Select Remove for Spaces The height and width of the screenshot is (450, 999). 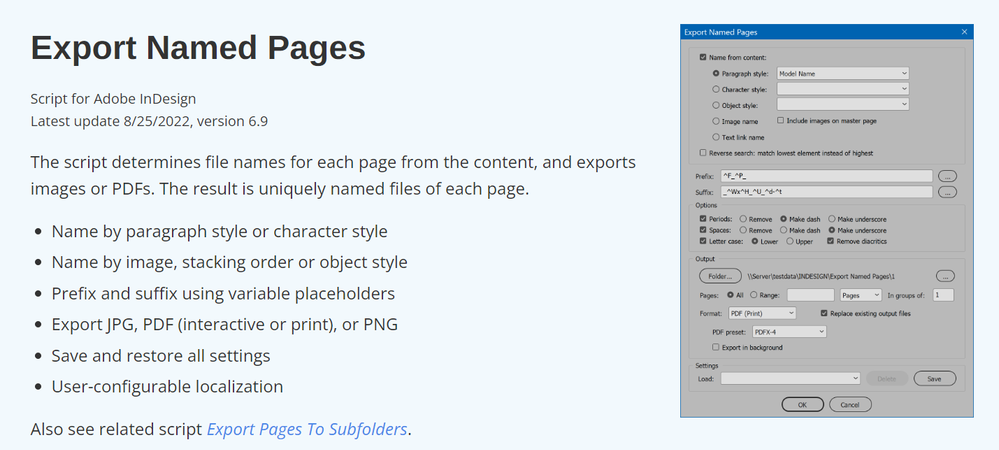click(744, 230)
